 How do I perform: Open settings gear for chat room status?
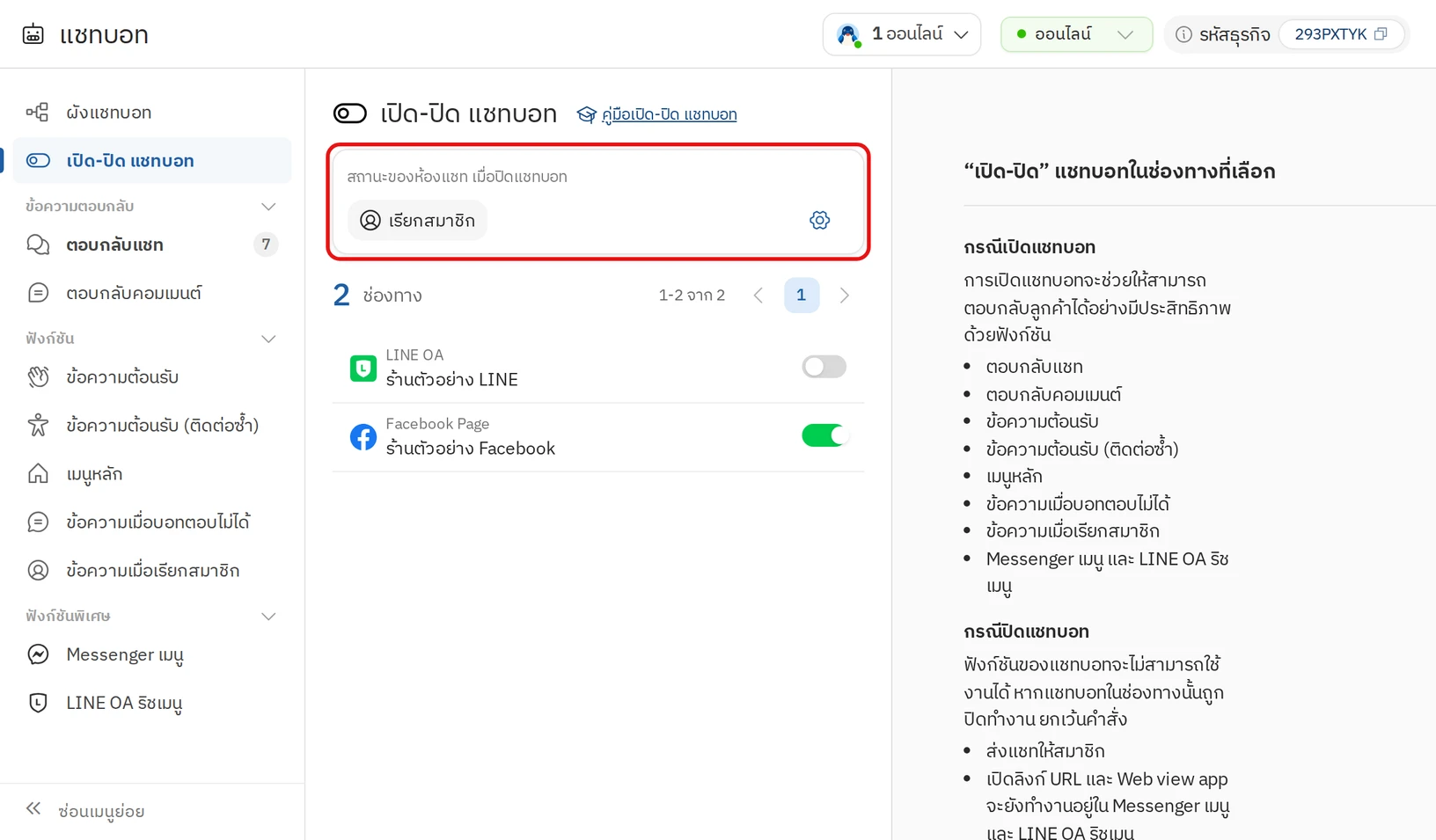(x=819, y=220)
